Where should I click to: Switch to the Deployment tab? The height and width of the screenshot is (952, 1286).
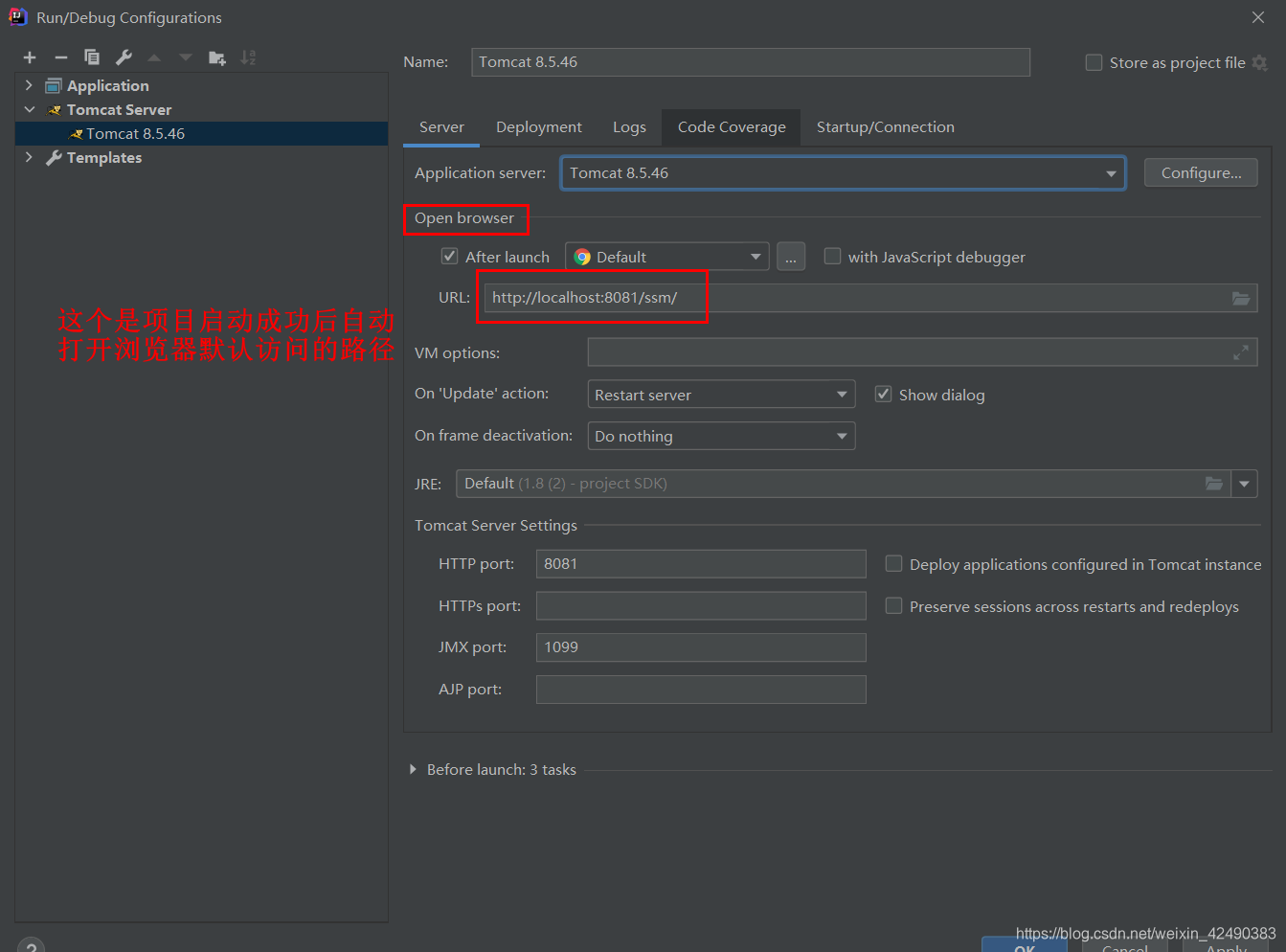539,127
